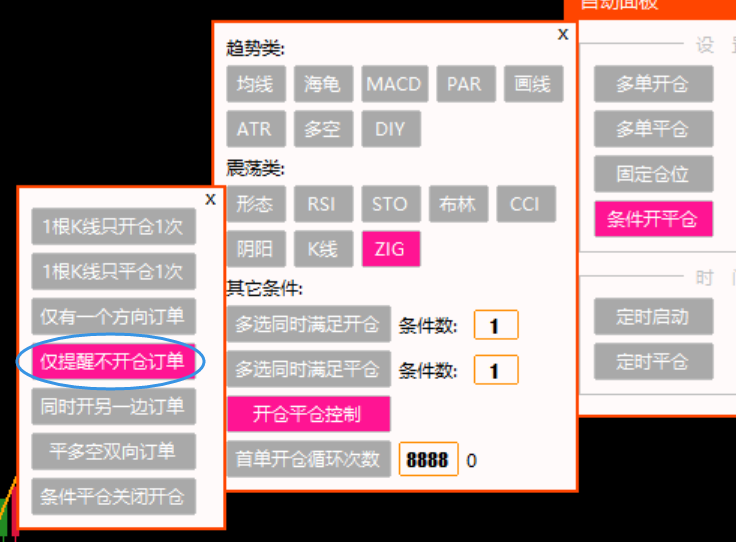Toggle 仅提醒不开仓订单 option off
The width and height of the screenshot is (736, 542).
coord(113,361)
